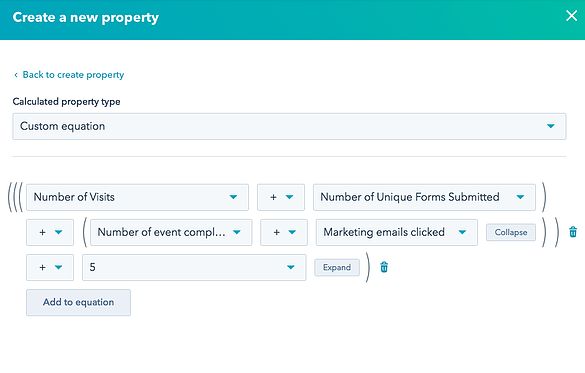This screenshot has width=585, height=373.
Task: Open plus operator dropdown beside the 5 field
Action: 50,267
